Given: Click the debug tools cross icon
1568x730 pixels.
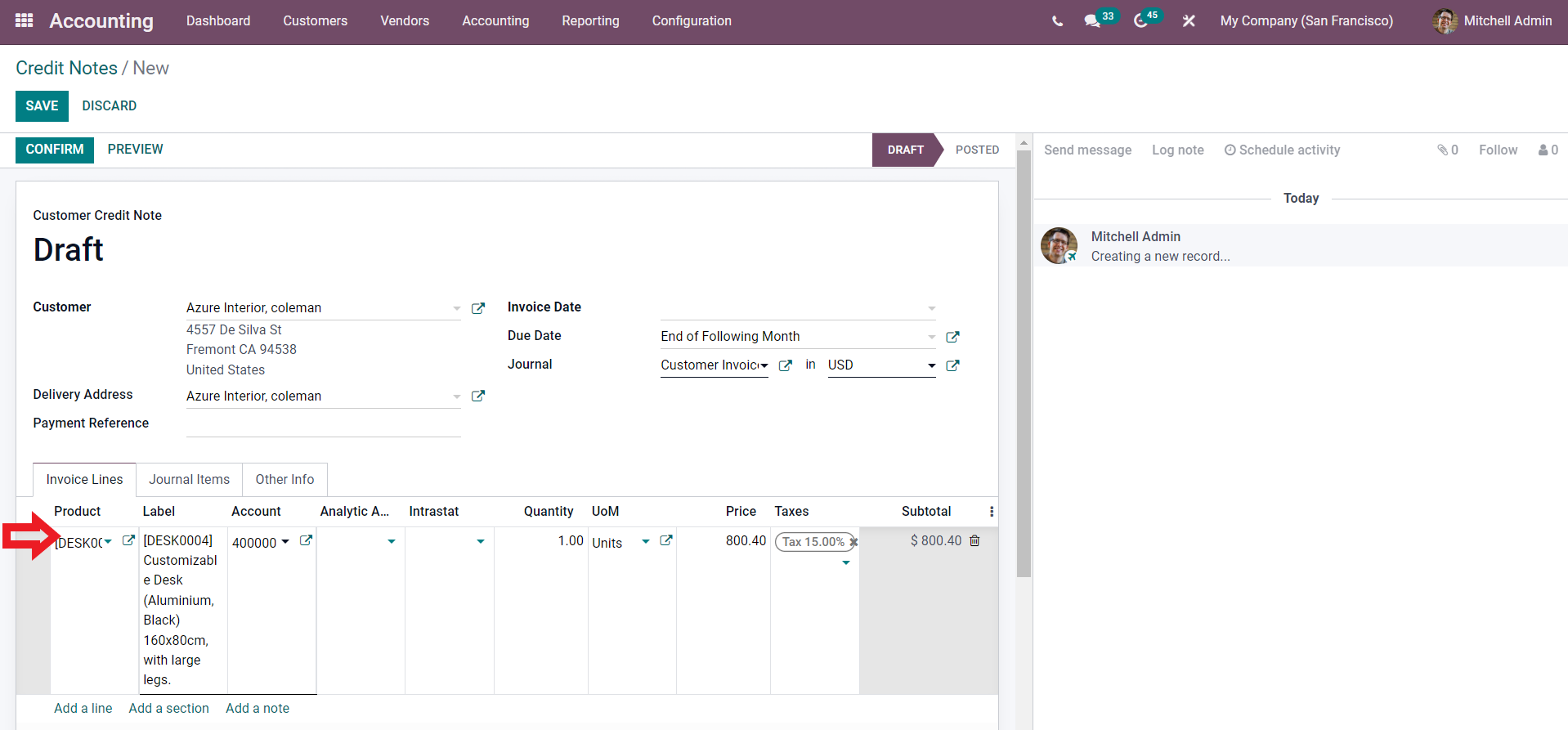Looking at the screenshot, I should [x=1189, y=21].
